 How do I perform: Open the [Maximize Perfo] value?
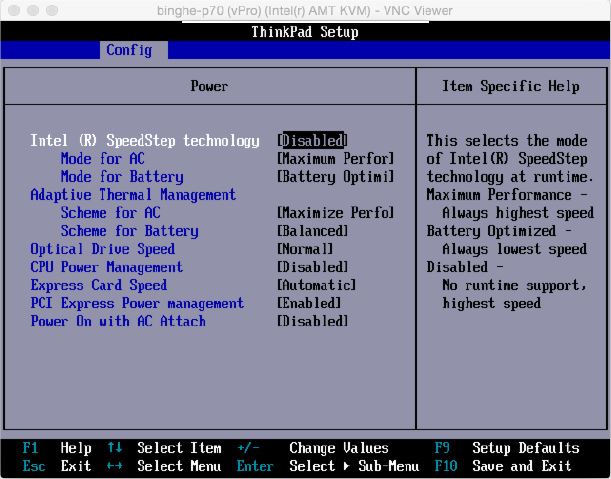point(336,213)
